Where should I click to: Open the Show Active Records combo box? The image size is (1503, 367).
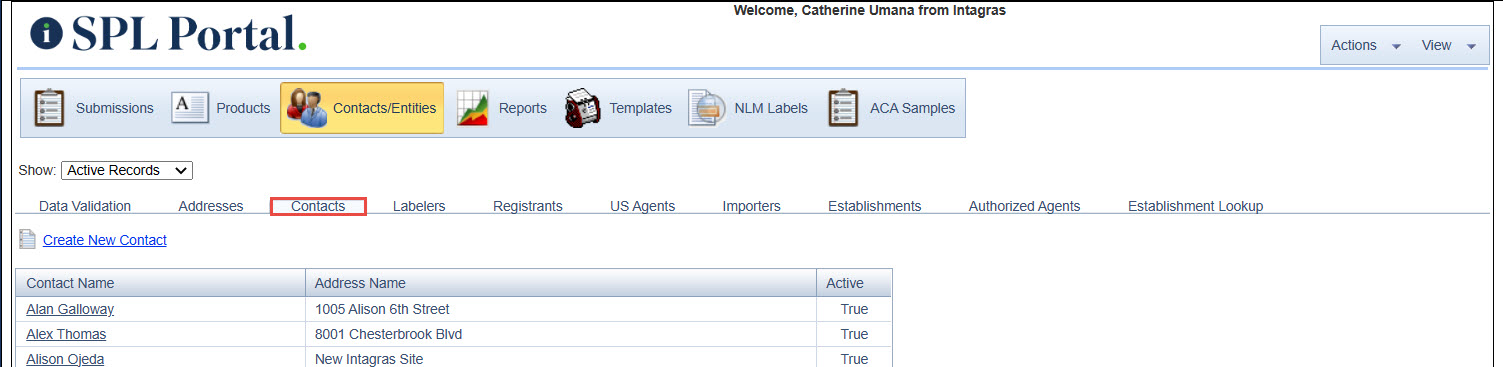point(127,171)
